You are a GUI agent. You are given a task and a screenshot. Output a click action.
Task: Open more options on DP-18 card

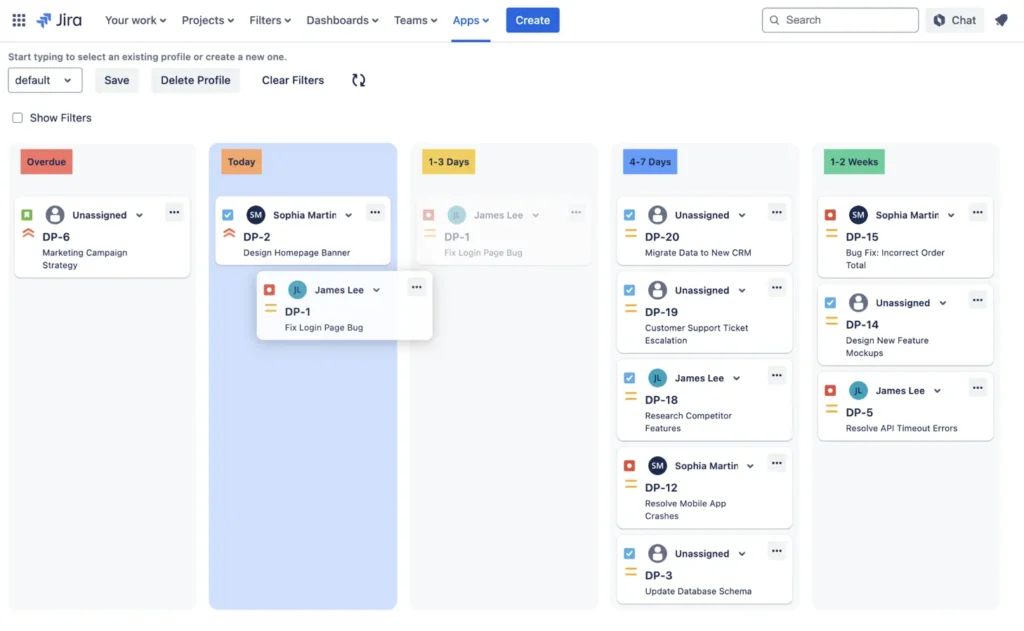776,376
